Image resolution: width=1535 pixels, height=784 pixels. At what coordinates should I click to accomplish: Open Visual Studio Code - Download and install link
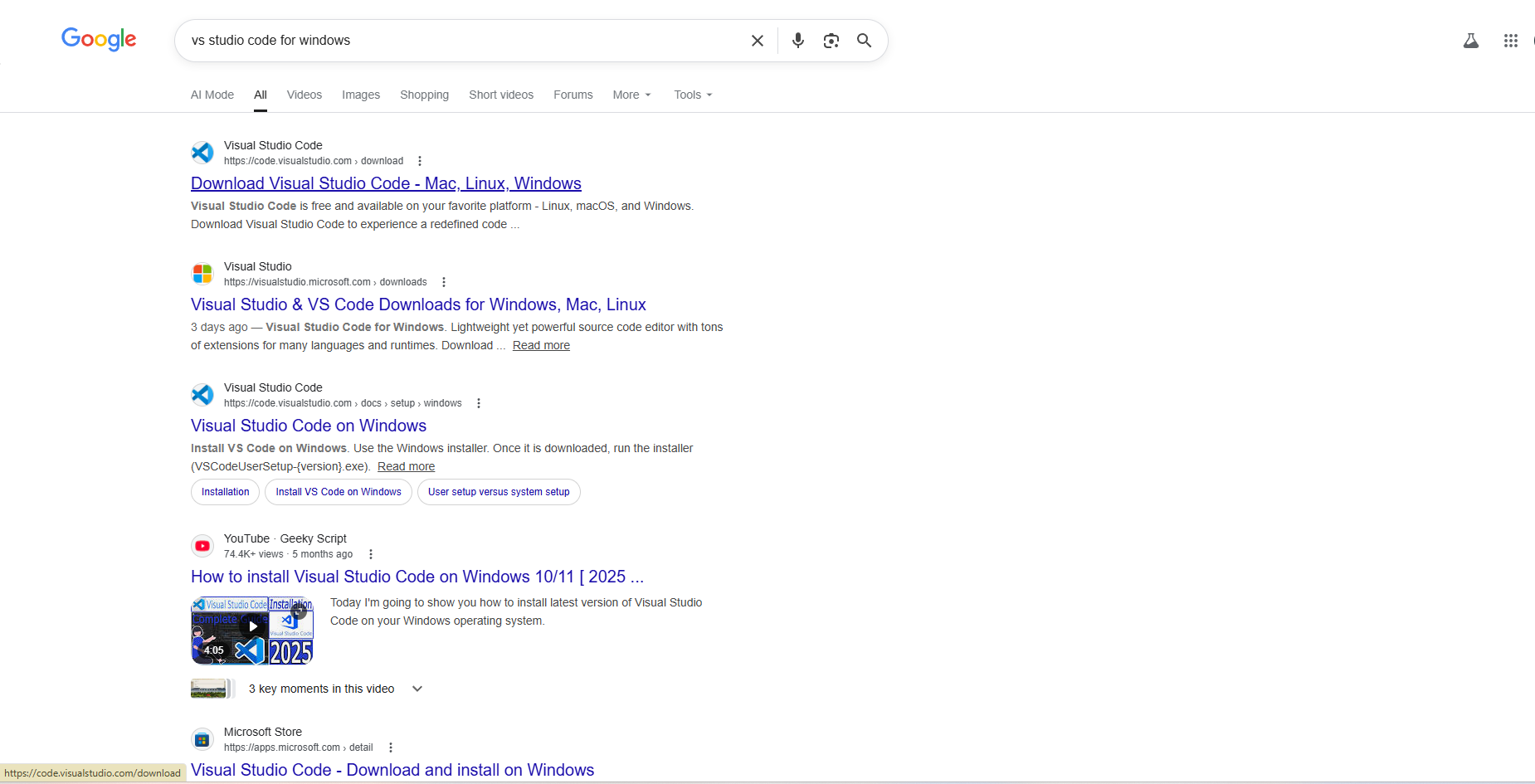coord(392,770)
